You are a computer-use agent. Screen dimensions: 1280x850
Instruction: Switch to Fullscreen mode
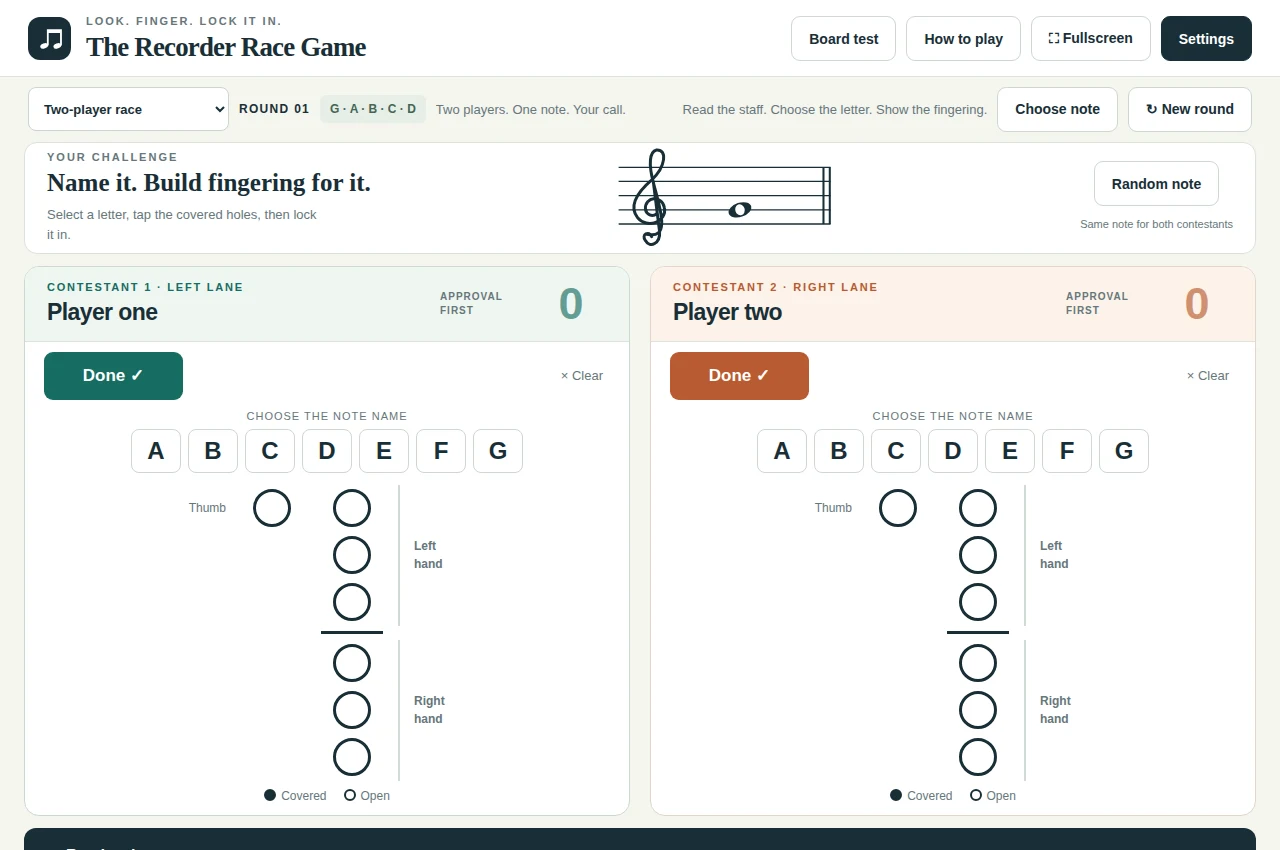pos(1091,39)
